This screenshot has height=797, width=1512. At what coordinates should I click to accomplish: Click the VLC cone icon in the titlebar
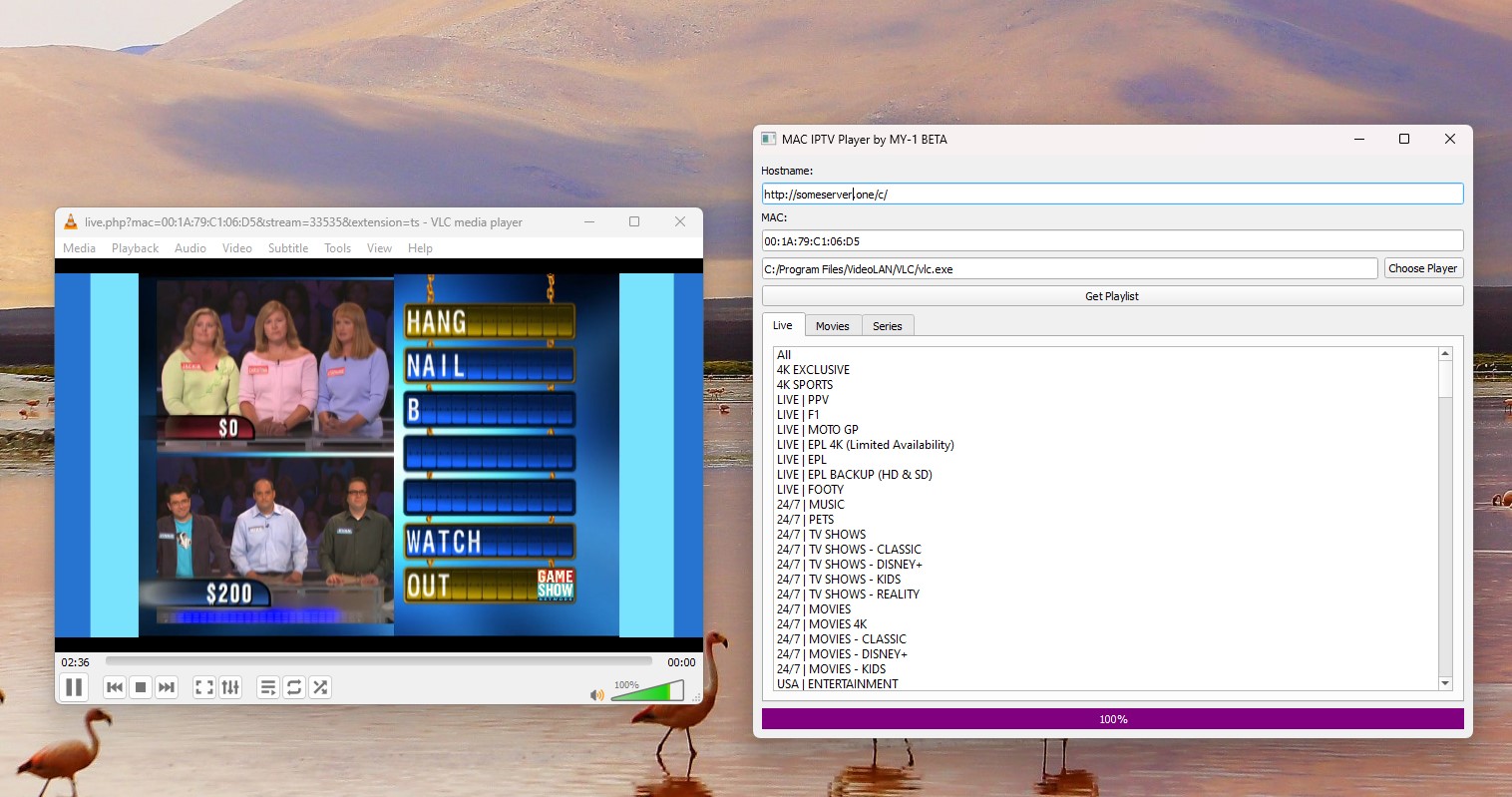point(70,221)
